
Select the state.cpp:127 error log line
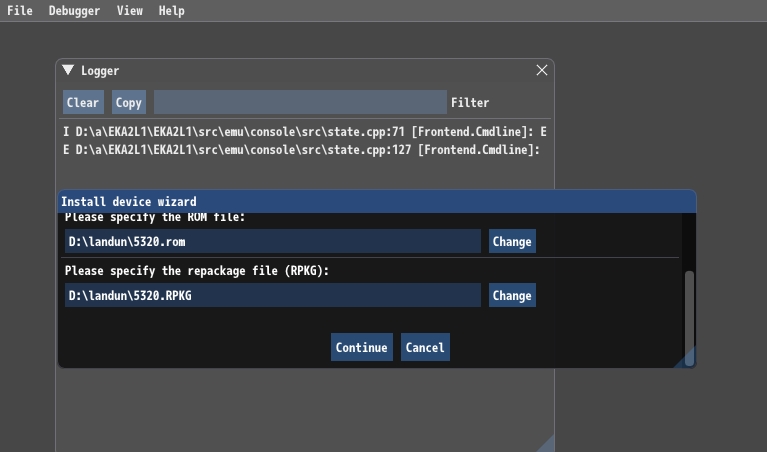[x=301, y=150]
